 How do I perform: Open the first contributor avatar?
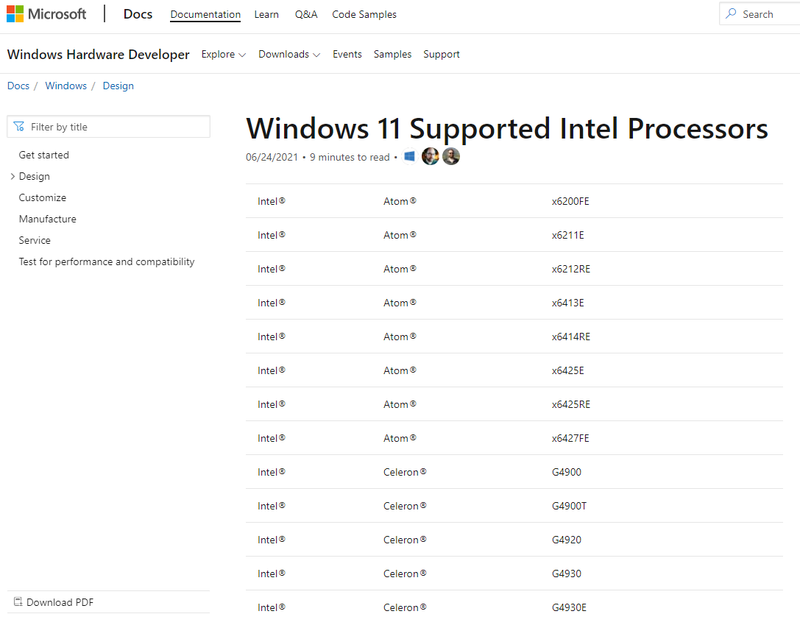430,157
